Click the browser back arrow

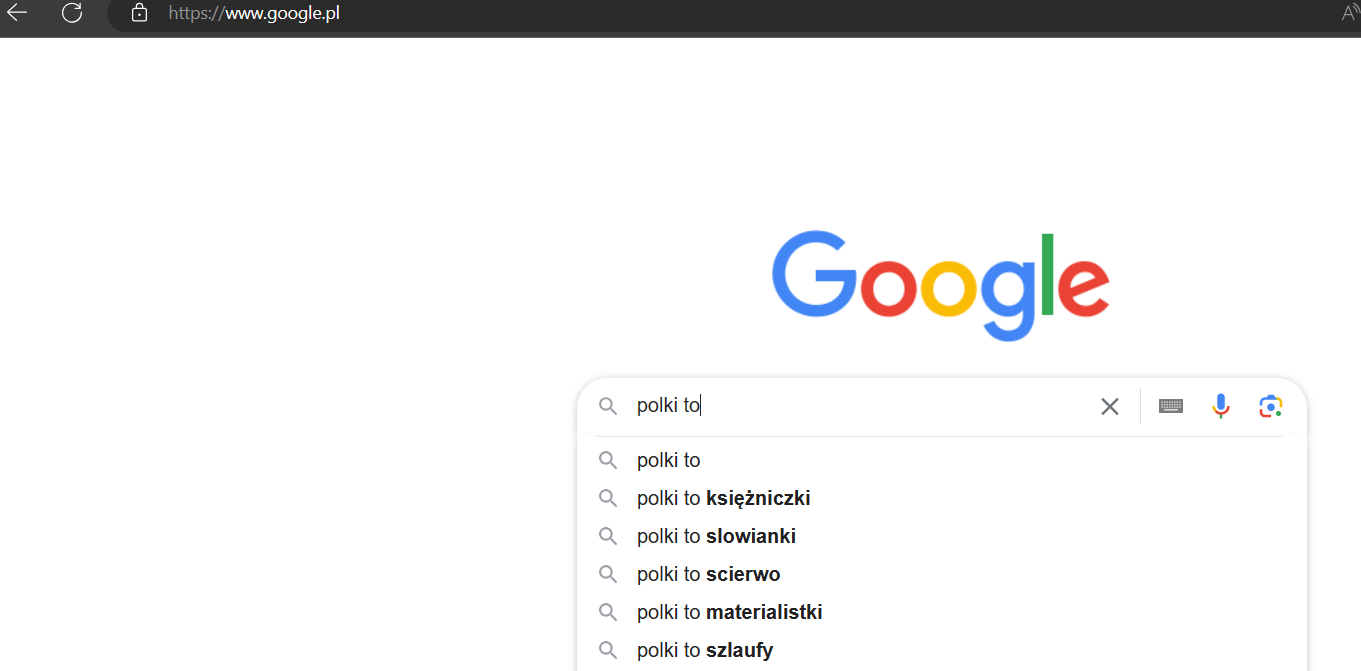17,13
